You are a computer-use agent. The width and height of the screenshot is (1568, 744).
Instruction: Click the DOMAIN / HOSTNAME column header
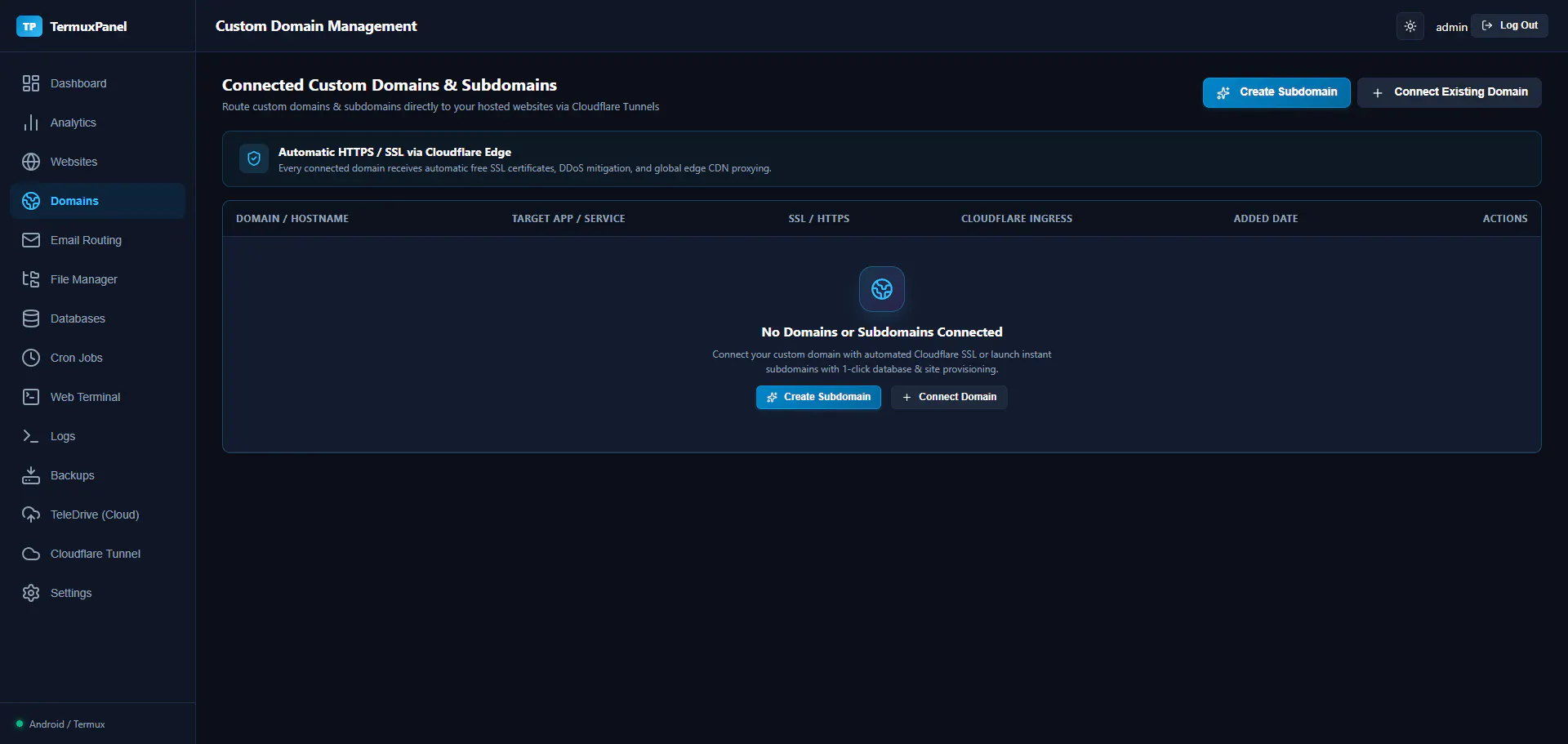point(292,219)
